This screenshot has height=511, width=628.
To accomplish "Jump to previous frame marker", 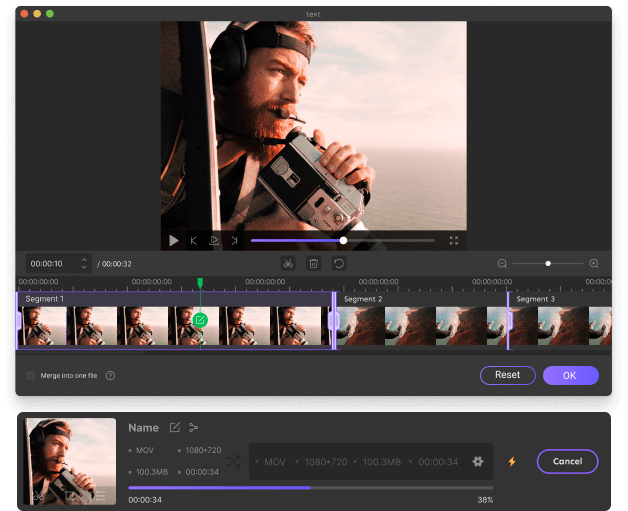I will (194, 241).
